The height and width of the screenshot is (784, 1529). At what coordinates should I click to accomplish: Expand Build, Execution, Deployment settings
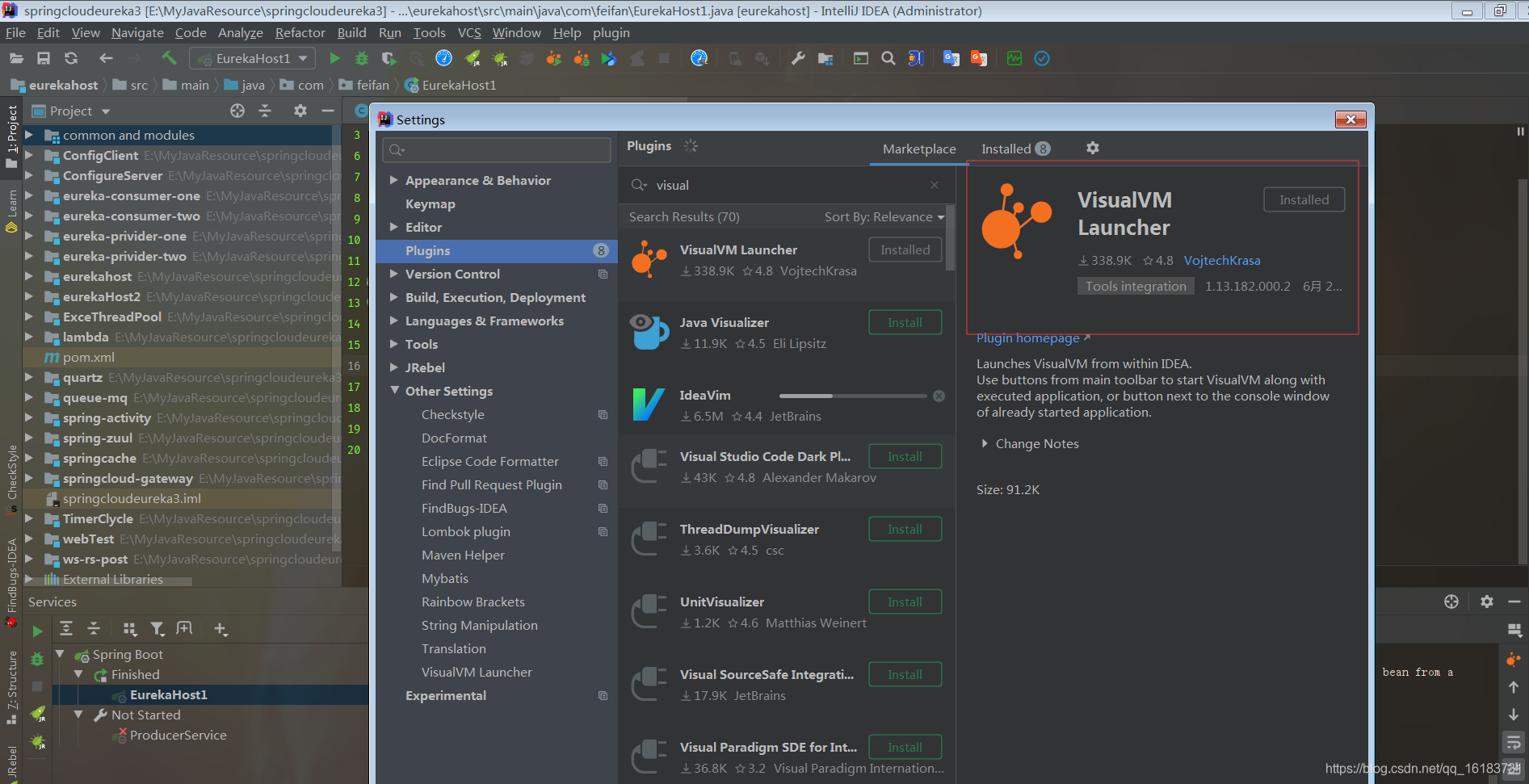click(394, 297)
